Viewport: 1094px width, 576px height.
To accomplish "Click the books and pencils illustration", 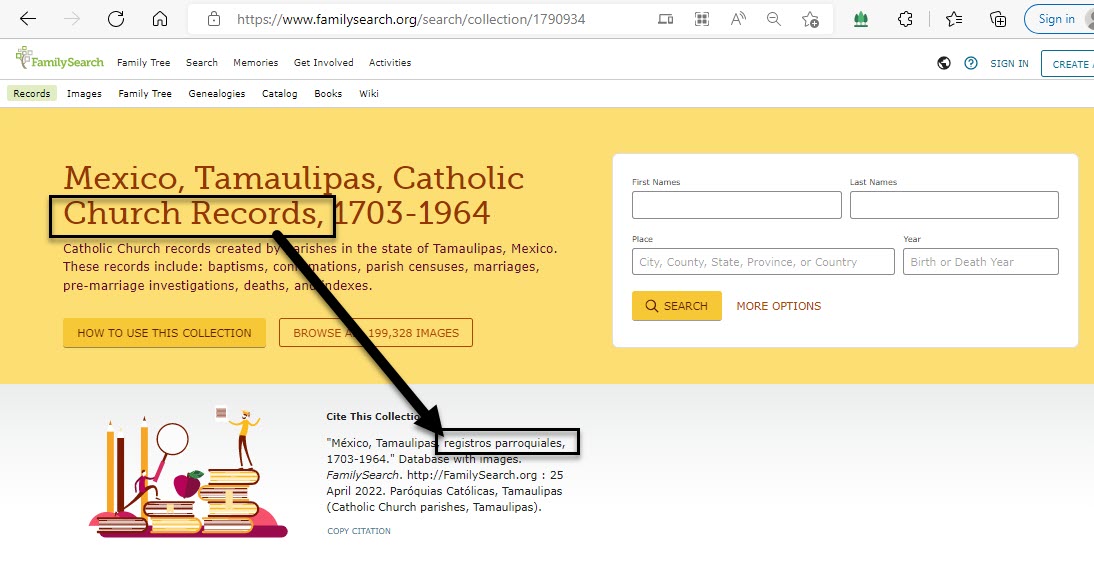I will (188, 473).
